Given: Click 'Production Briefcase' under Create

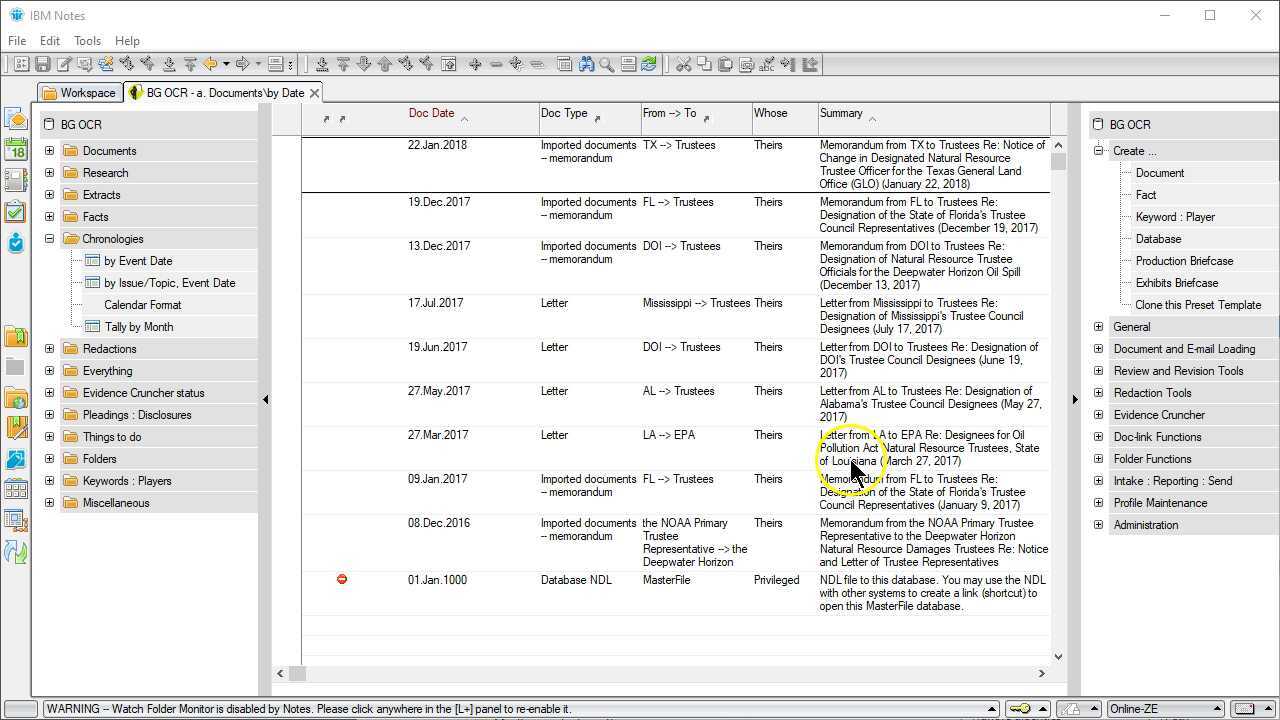Looking at the screenshot, I should tap(1184, 261).
